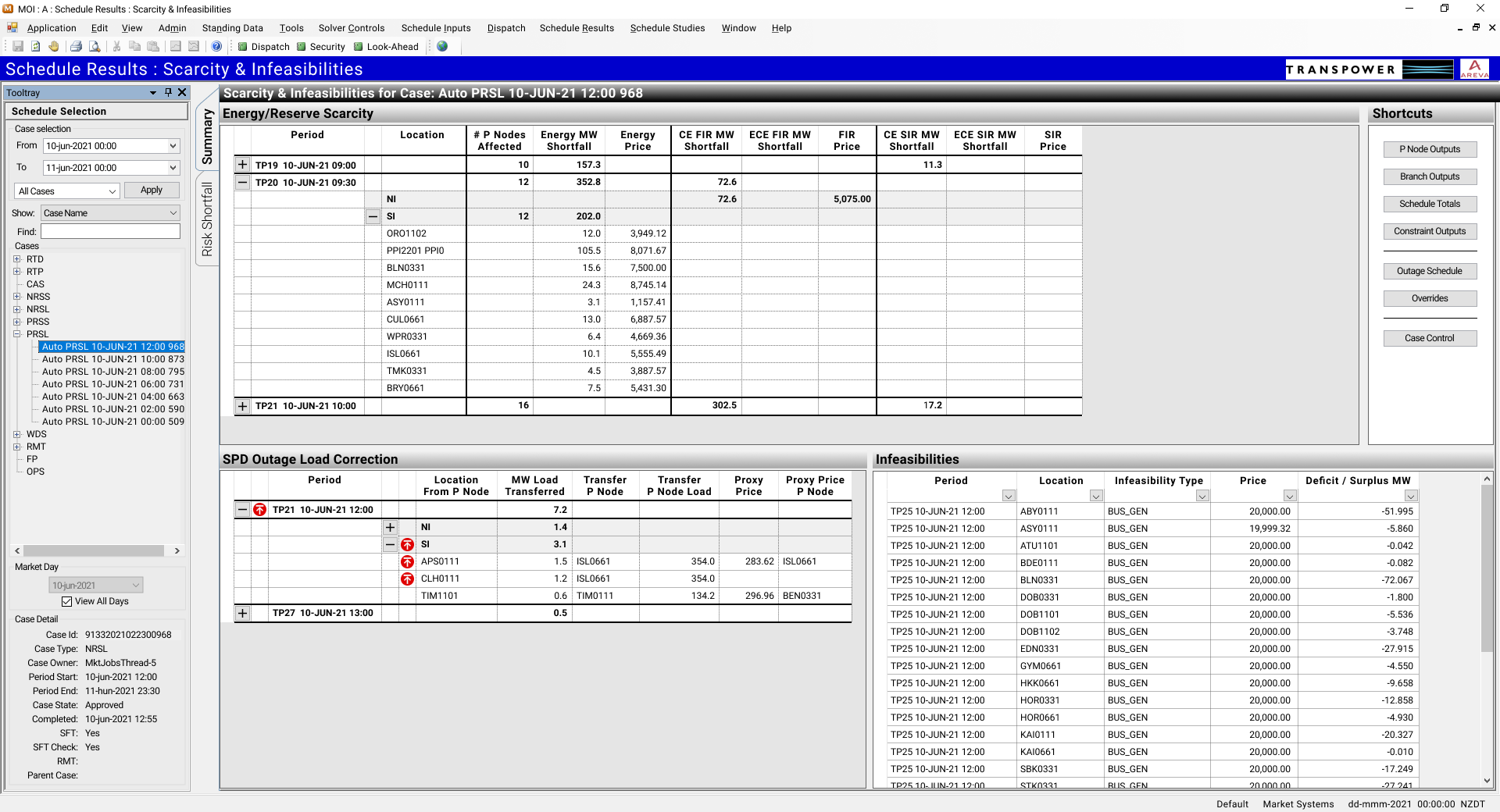Collapse the PRSL cases tree node
Image resolution: width=1500 pixels, height=812 pixels.
coord(16,334)
